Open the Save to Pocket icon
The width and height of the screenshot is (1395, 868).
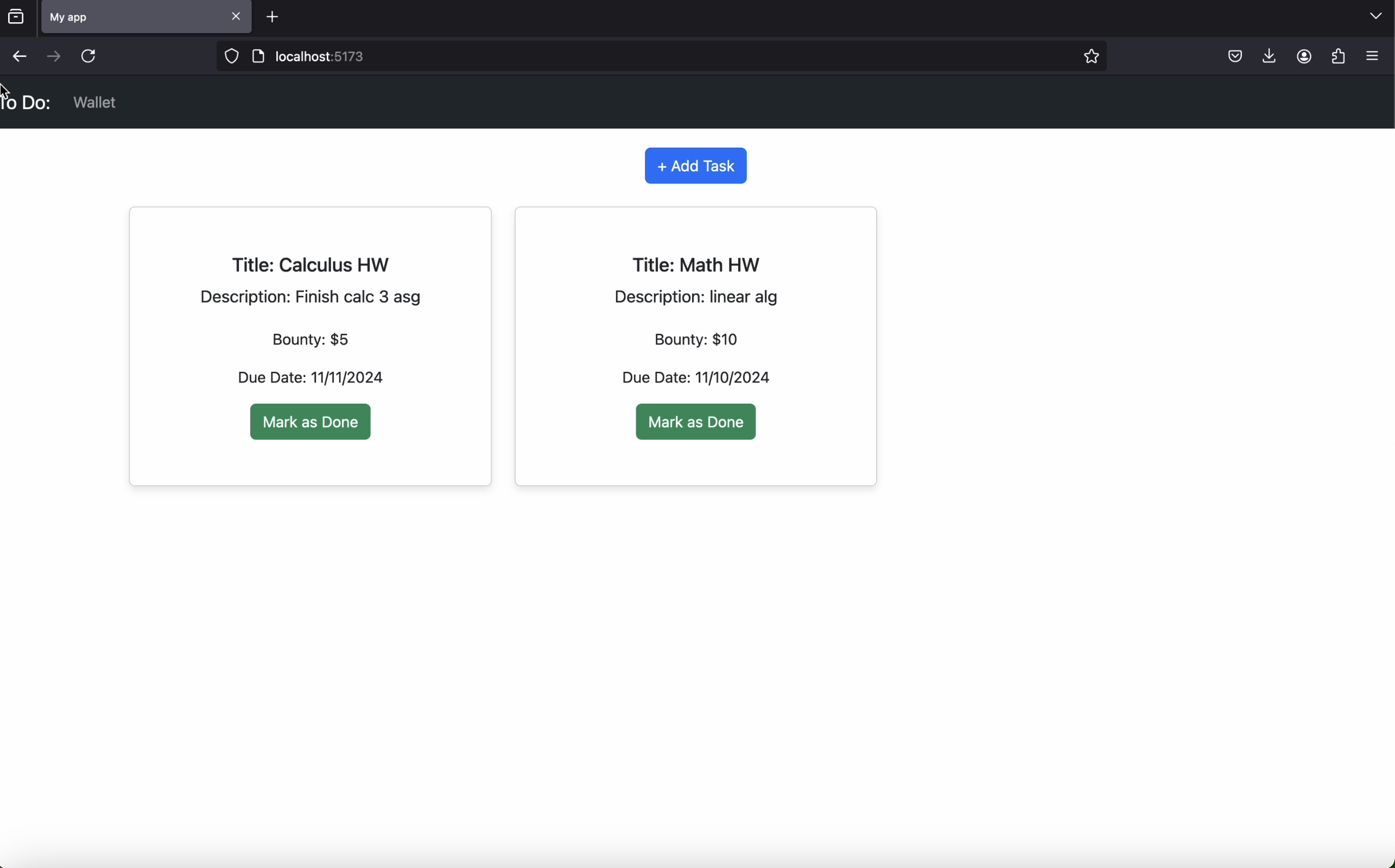point(1235,56)
